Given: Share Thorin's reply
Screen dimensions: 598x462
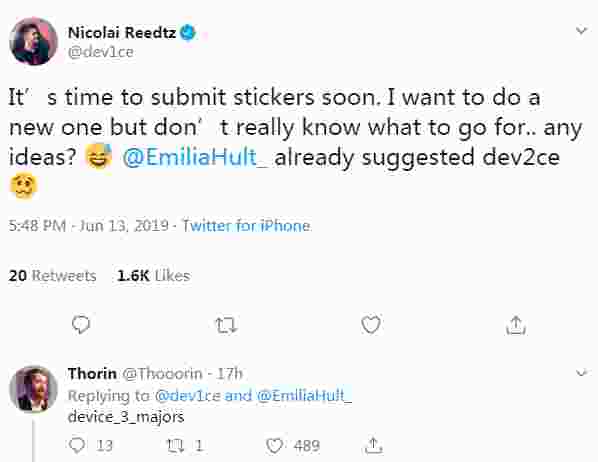Looking at the screenshot, I should pyautogui.click(x=373, y=445).
